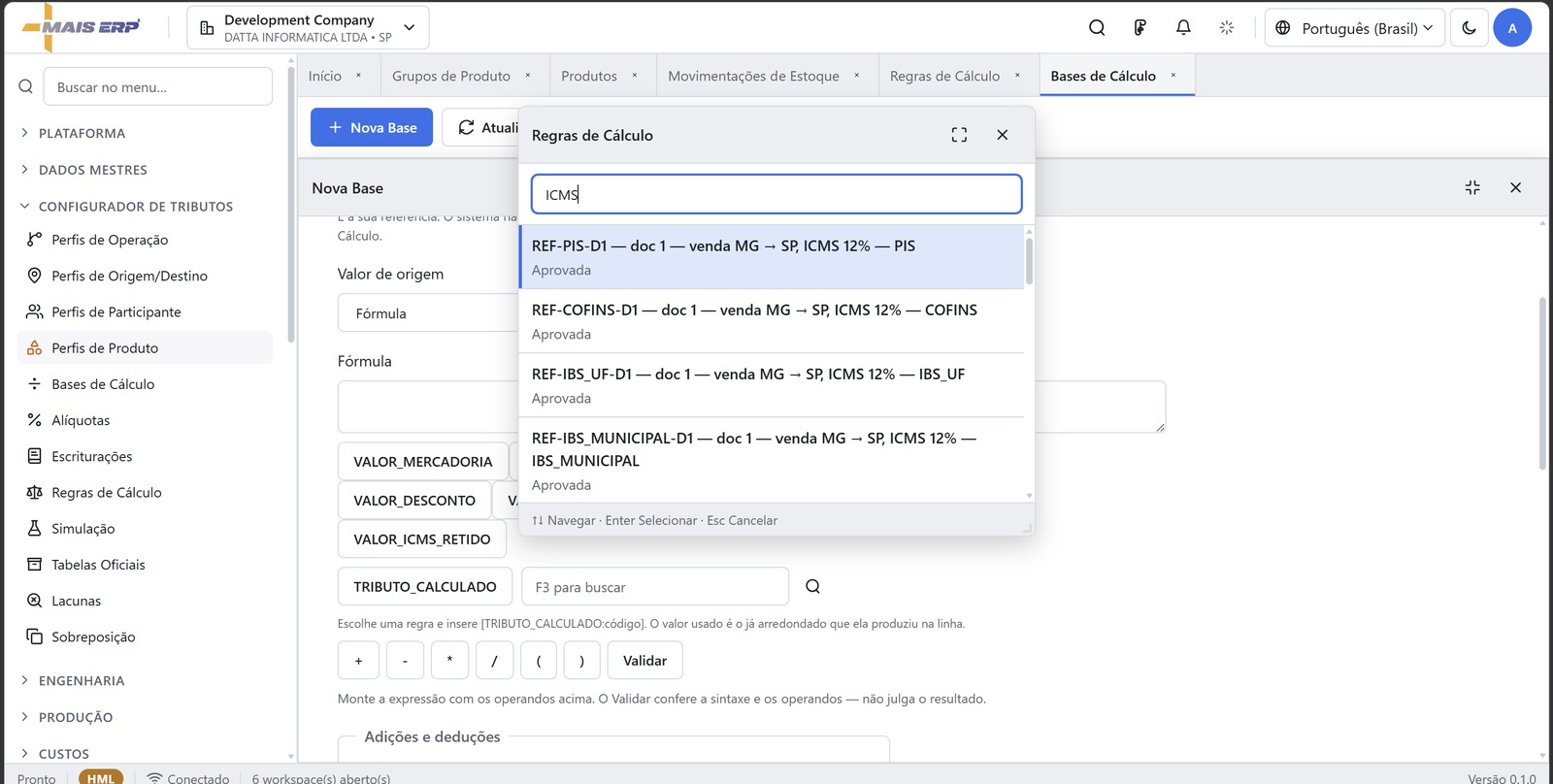Close the Bases de Cálculo tab
The height and width of the screenshot is (784, 1553).
tap(1173, 76)
